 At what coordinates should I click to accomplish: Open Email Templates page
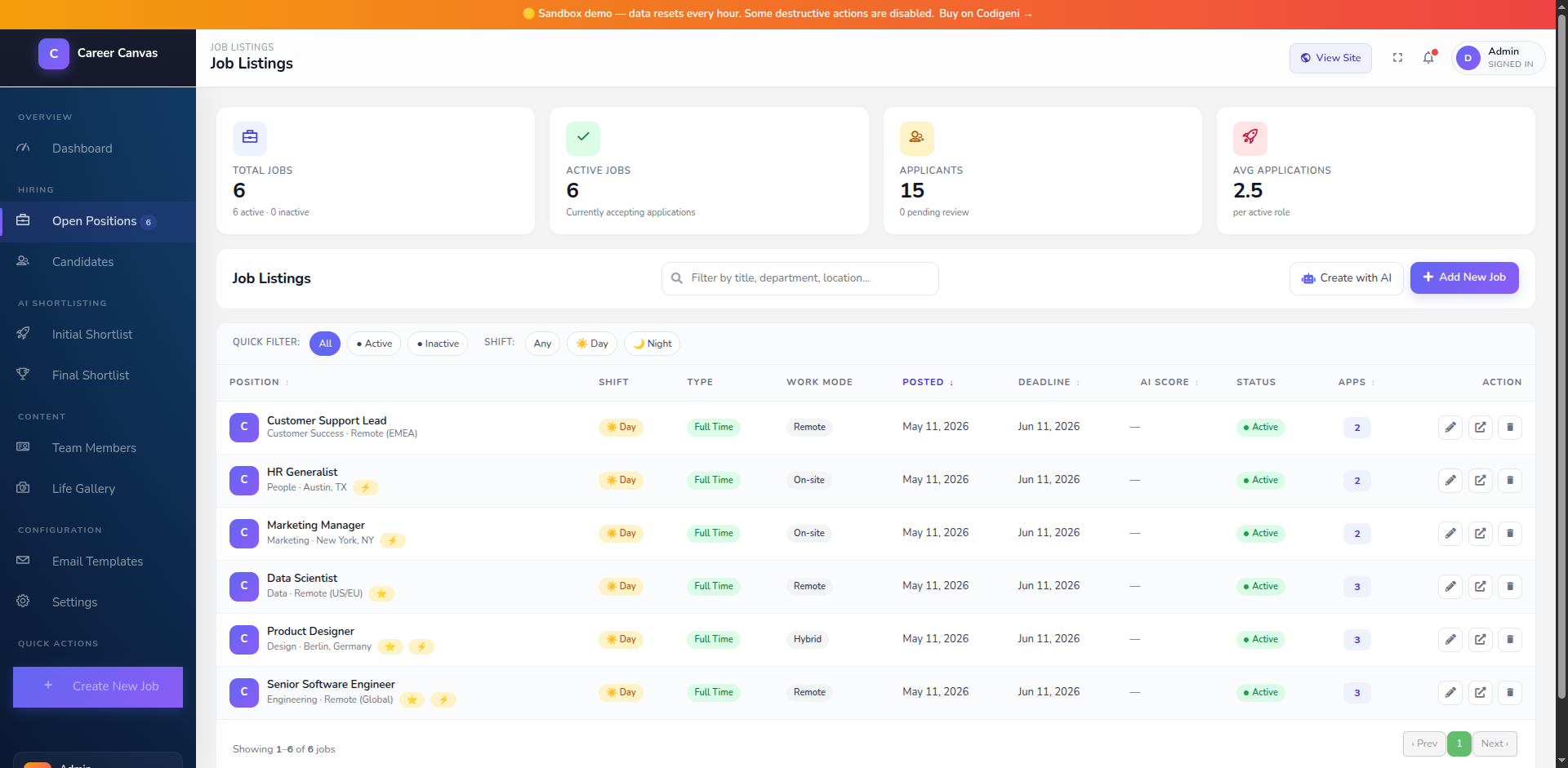[98, 562]
